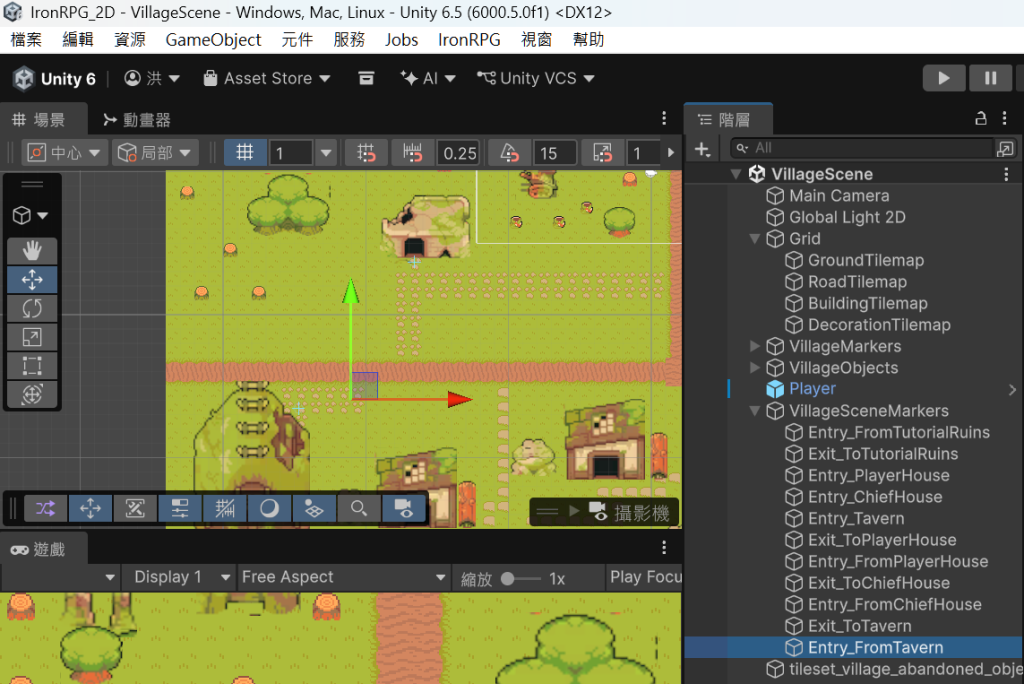Open scene view panel options menu
1024x684 pixels.
point(664,118)
